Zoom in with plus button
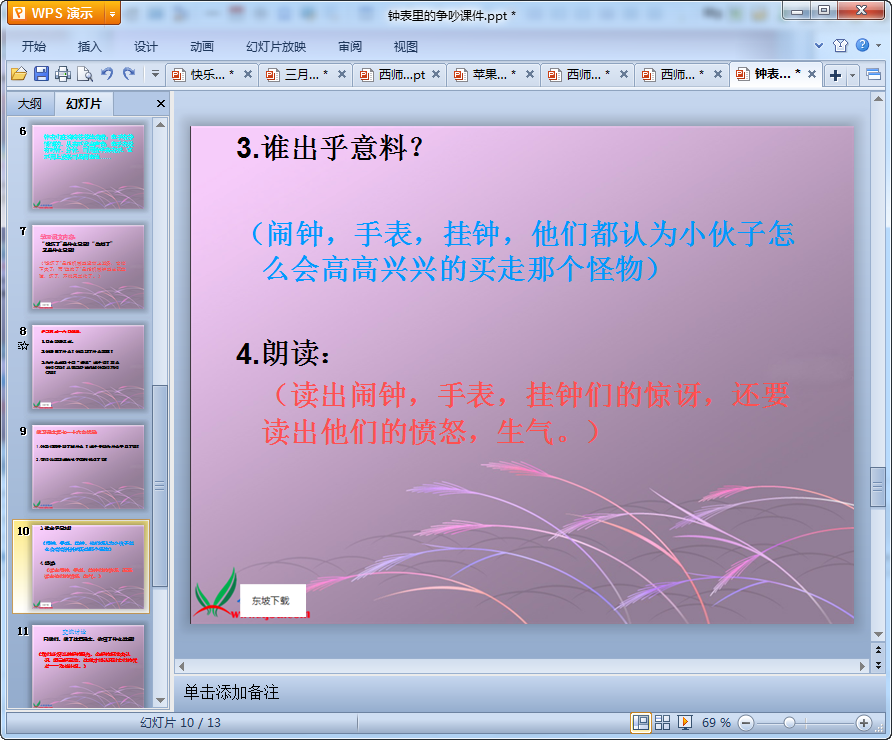Viewport: 892px width, 740px height. 864,723
